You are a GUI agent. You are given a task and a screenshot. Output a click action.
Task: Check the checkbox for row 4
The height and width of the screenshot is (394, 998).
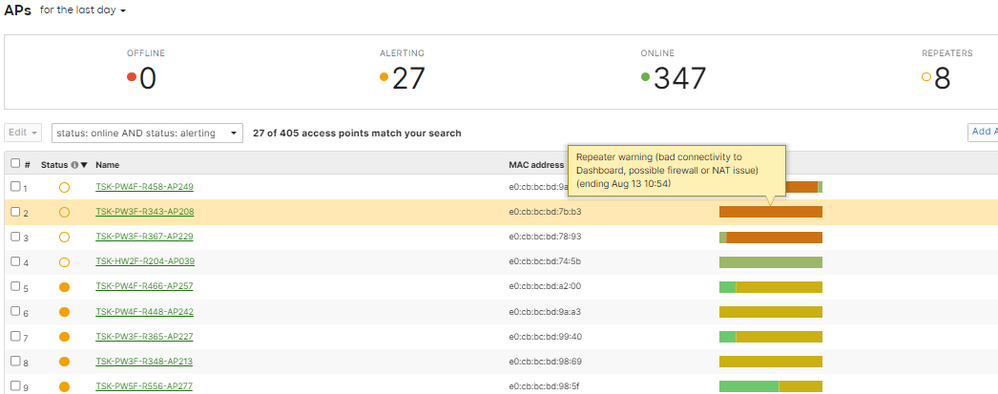pyautogui.click(x=15, y=261)
